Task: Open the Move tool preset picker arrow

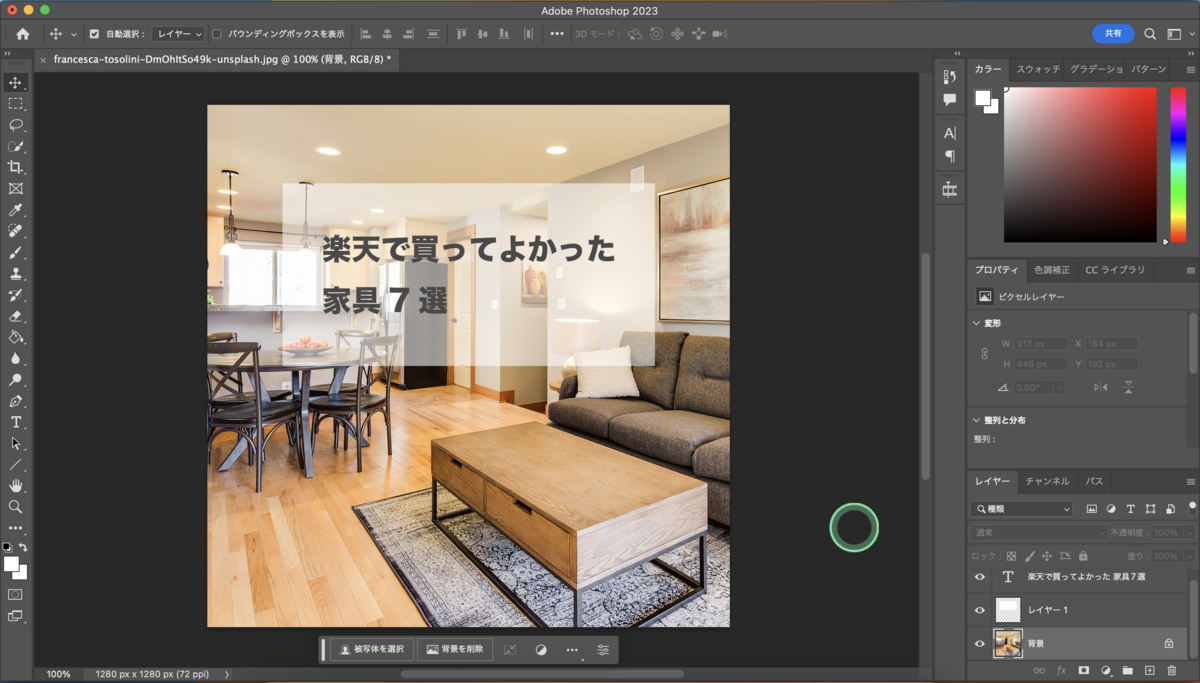Action: pyautogui.click(x=73, y=34)
